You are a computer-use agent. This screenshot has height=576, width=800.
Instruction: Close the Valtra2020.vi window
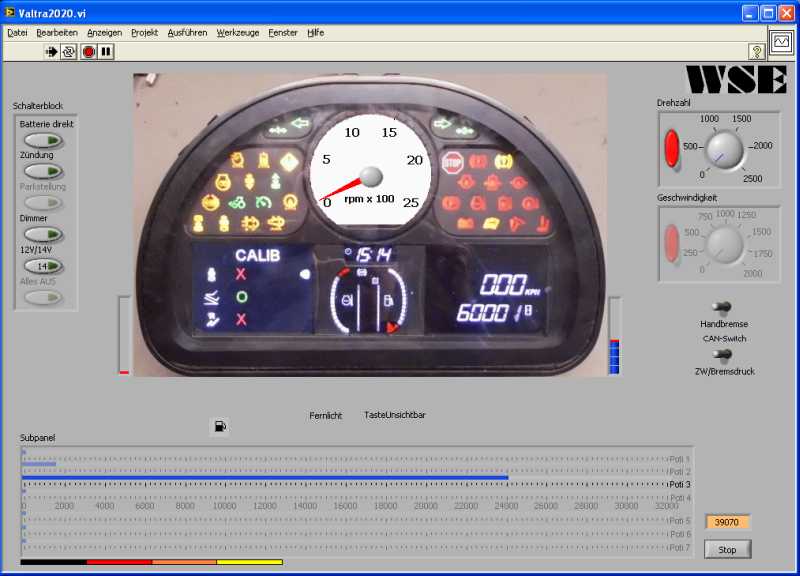pyautogui.click(x=787, y=13)
